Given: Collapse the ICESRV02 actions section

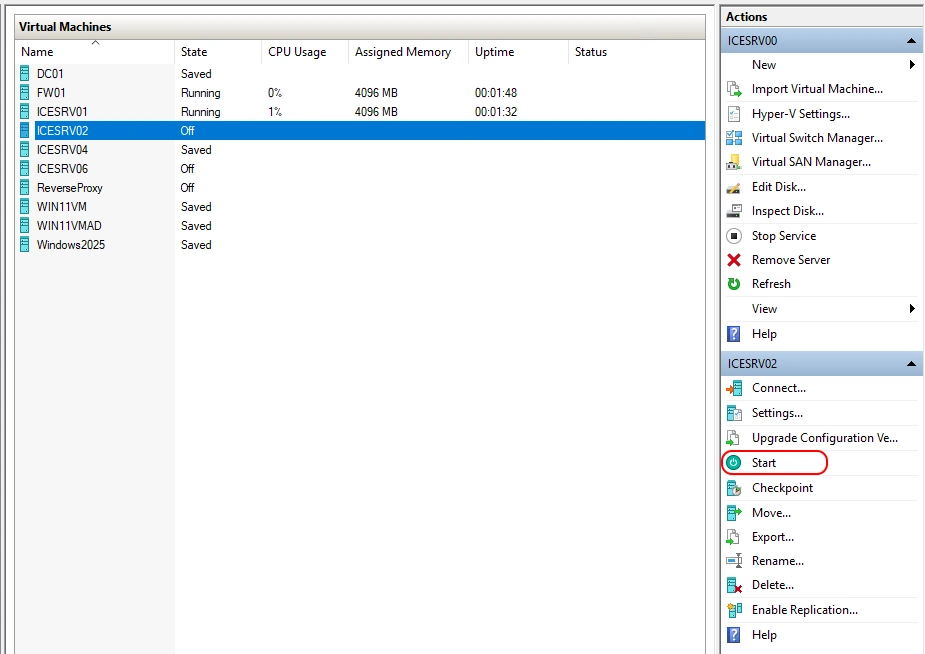Looking at the screenshot, I should point(911,364).
